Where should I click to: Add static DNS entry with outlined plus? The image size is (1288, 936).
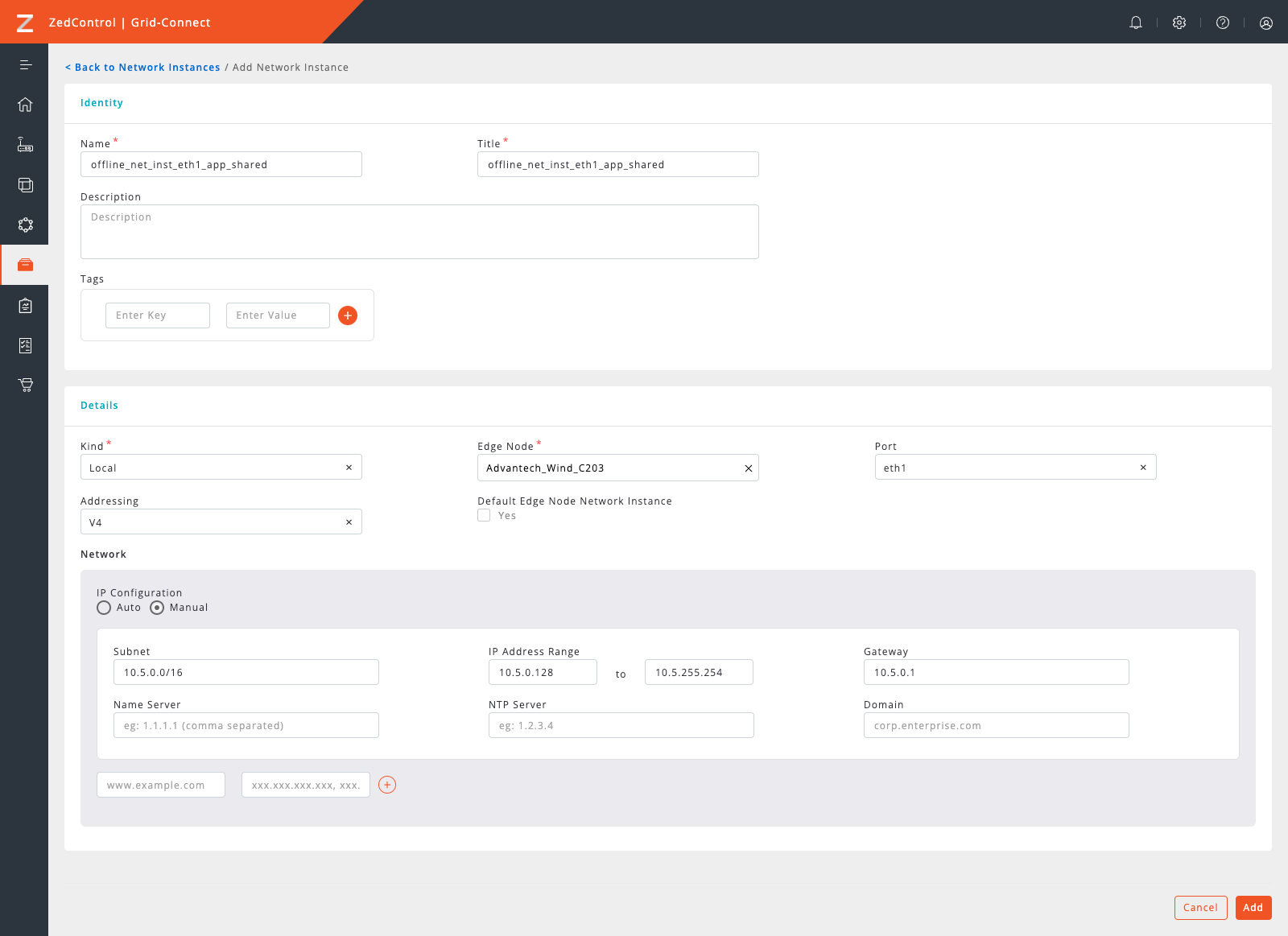pos(387,785)
